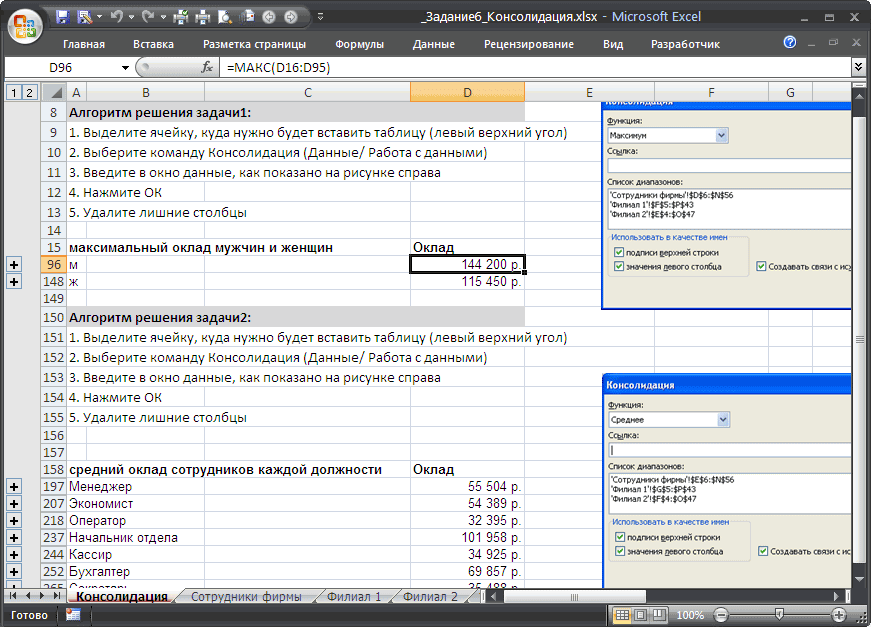Image resolution: width=871 pixels, height=627 pixels.
Task: Open the Office button menu
Action: point(25,26)
